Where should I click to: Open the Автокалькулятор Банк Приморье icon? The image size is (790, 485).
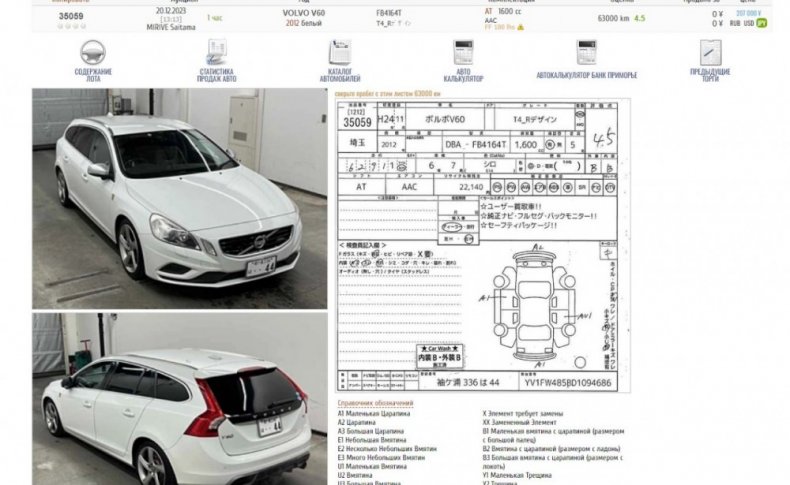[586, 52]
